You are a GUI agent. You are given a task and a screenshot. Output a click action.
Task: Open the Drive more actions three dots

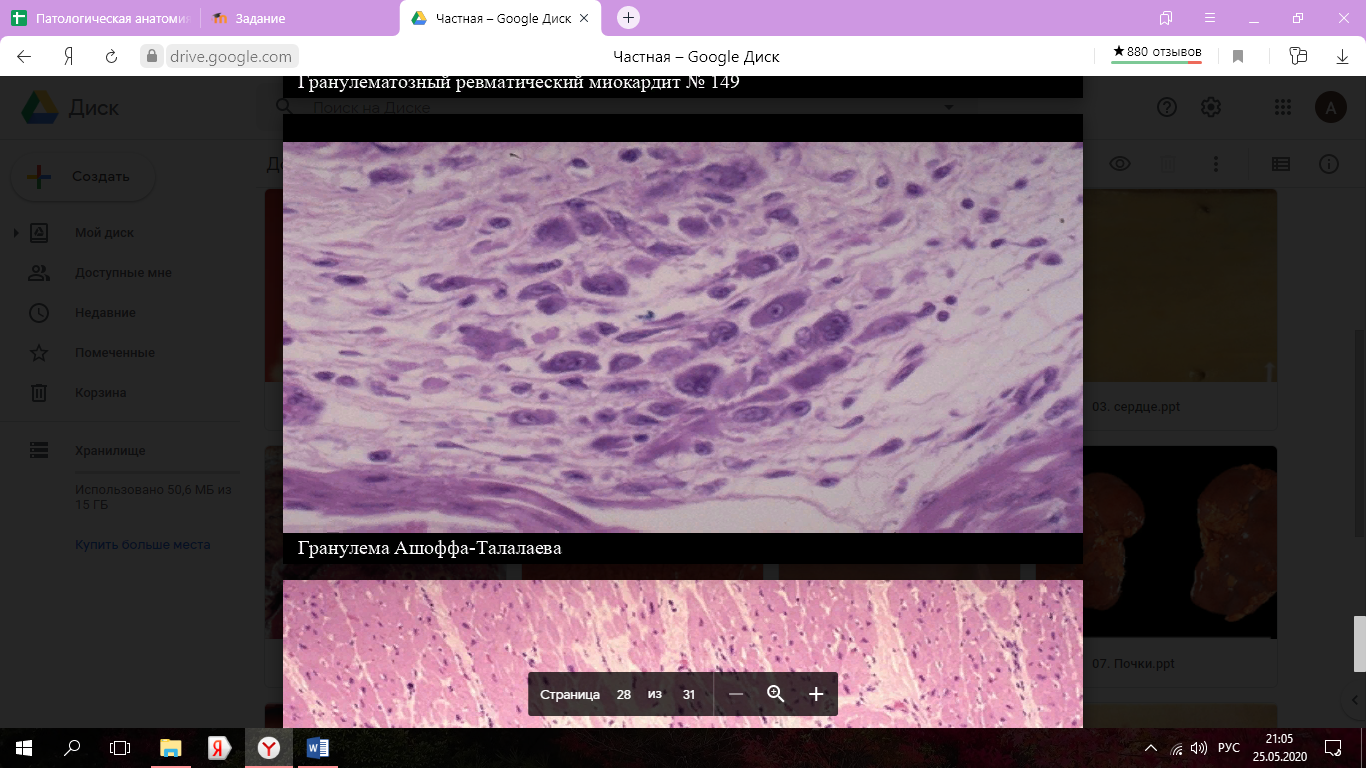tap(1216, 164)
